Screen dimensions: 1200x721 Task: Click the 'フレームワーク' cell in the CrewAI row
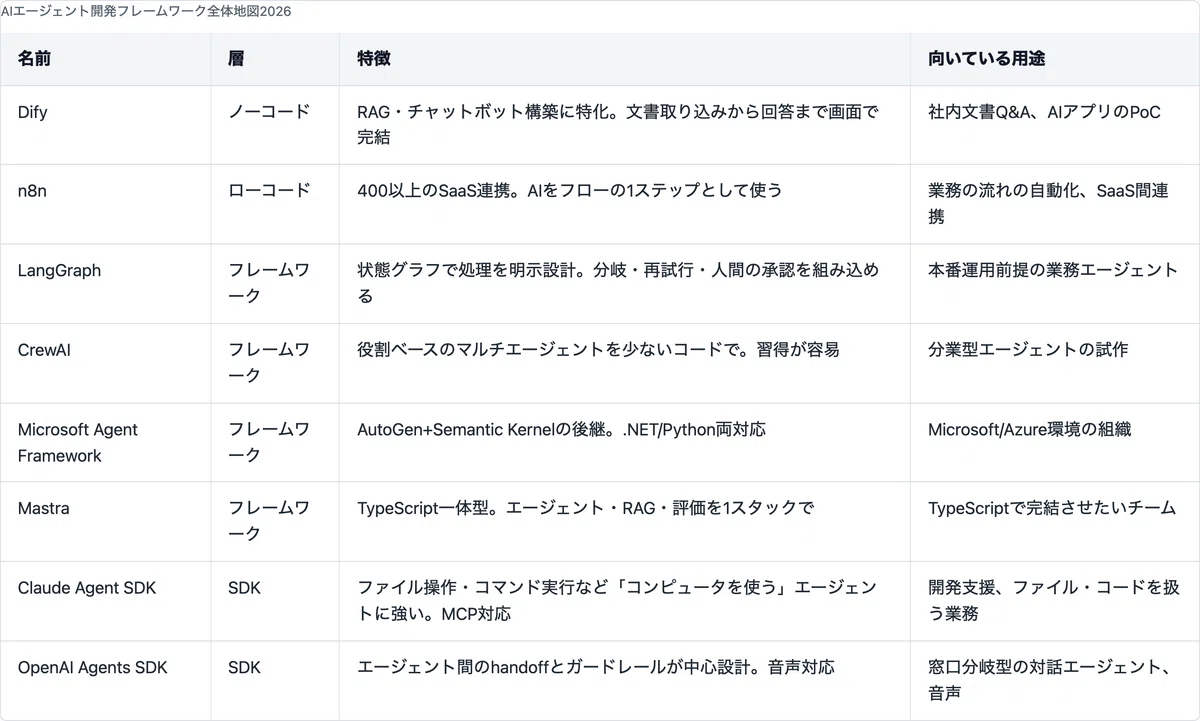(274, 363)
